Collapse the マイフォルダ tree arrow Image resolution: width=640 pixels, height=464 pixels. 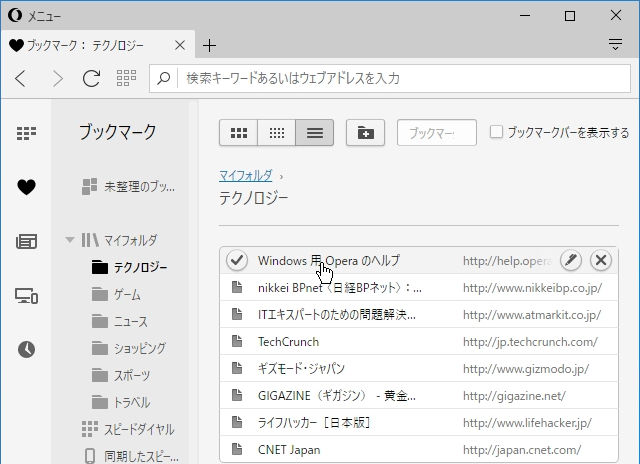click(x=70, y=240)
